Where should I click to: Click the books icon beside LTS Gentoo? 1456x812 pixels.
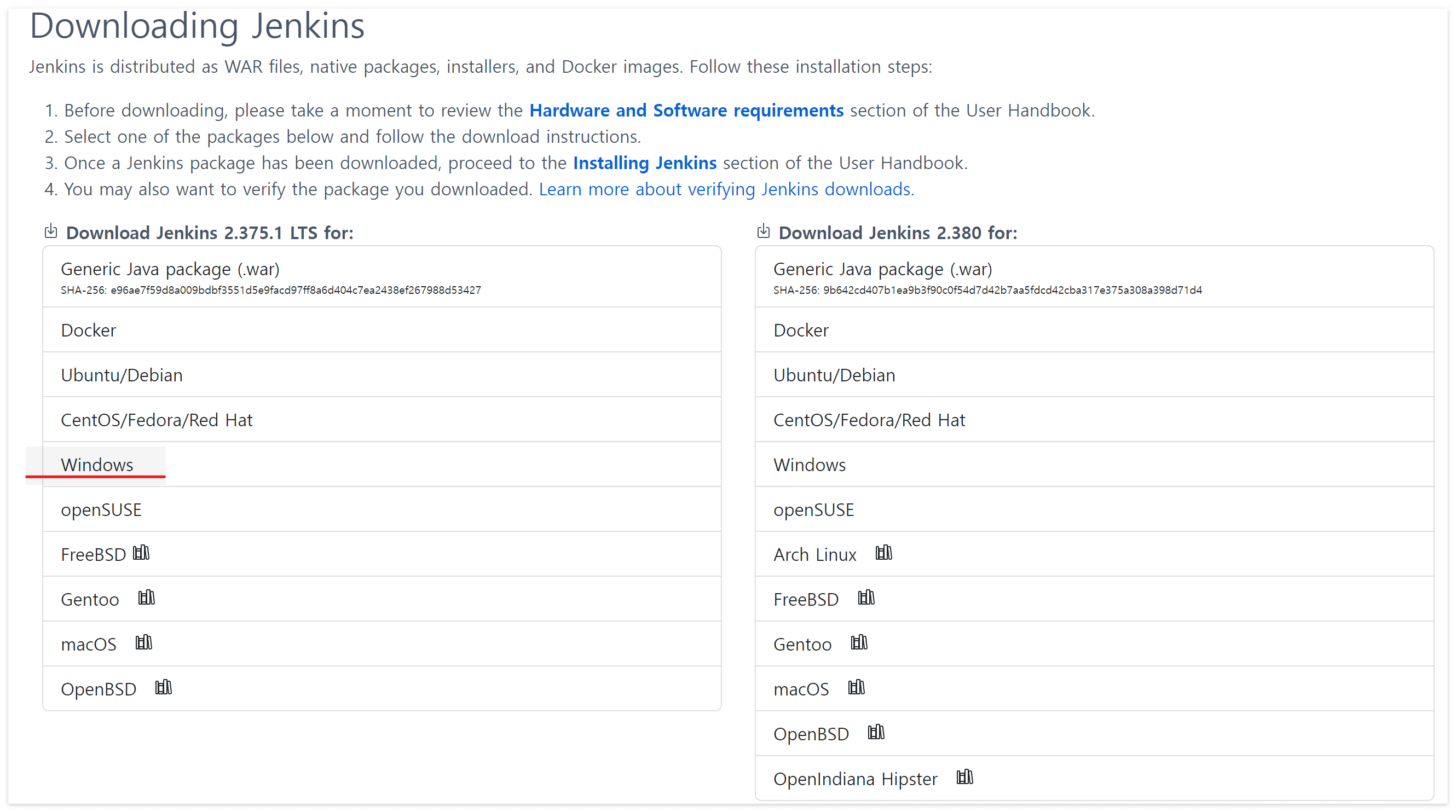(x=146, y=598)
